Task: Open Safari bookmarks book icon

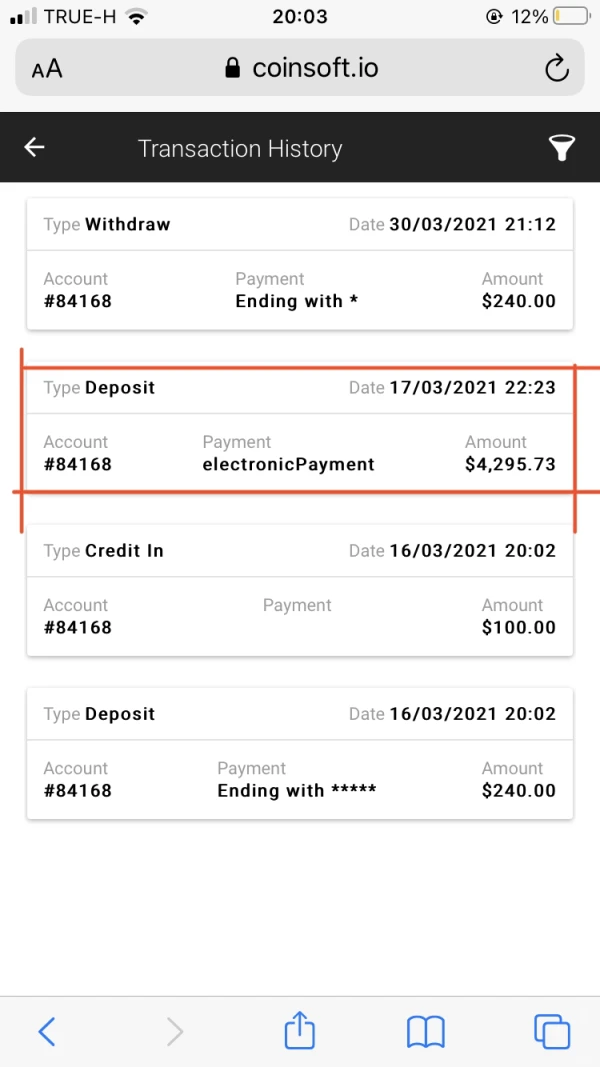Action: (425, 1030)
